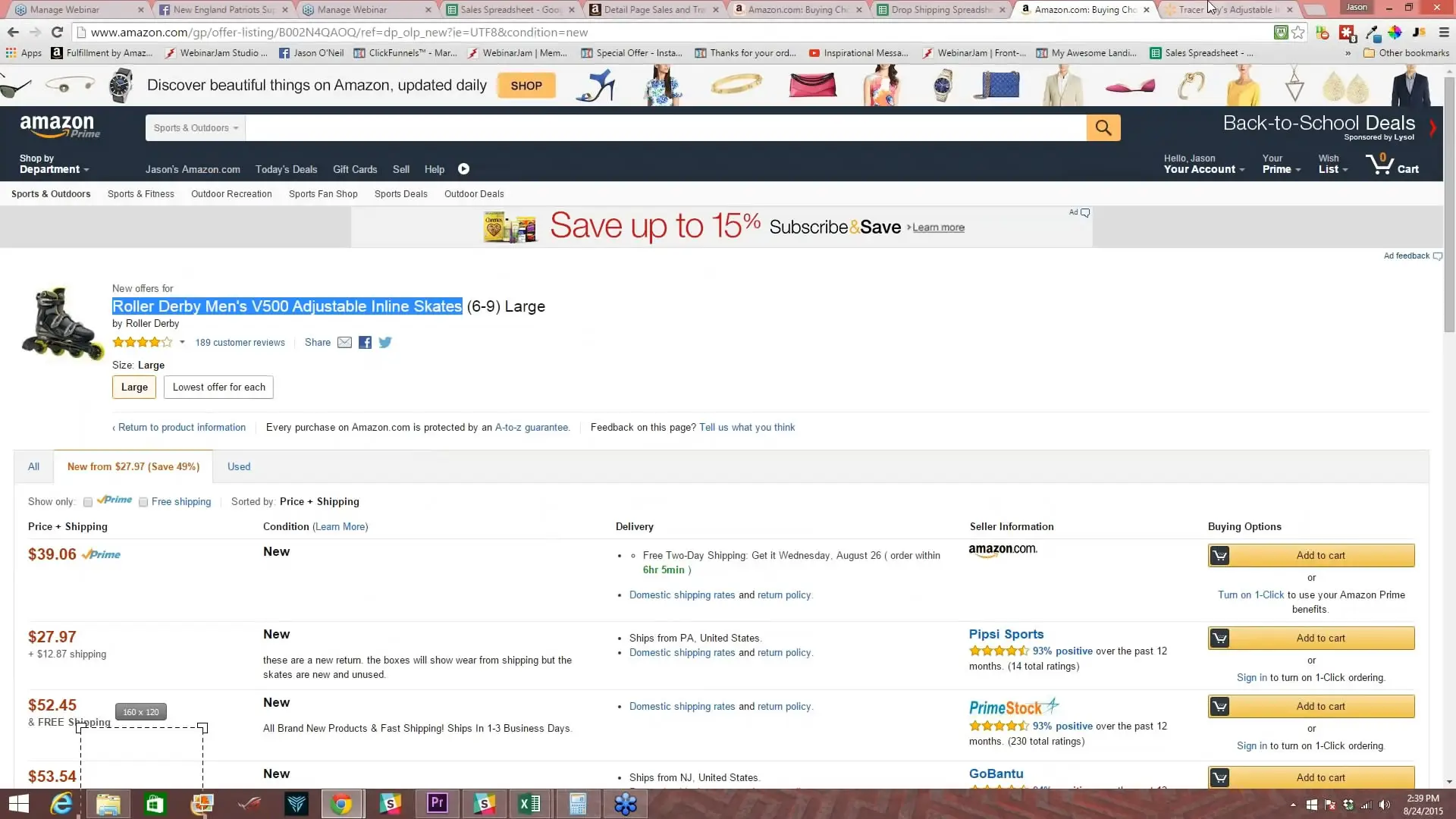Open GoBantu seller link
Viewport: 1456px width, 819px height.
tap(996, 774)
